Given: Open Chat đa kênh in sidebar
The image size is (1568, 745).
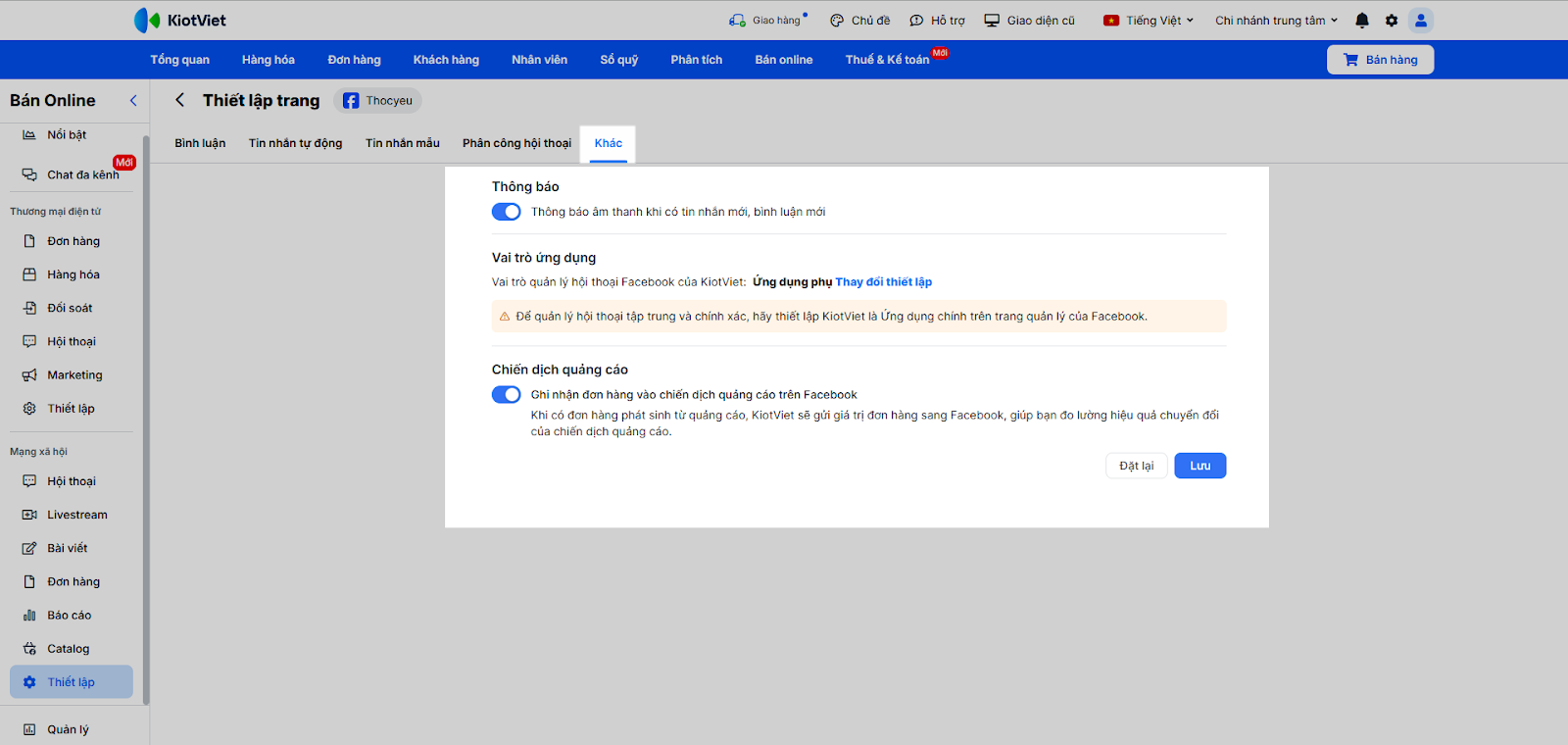Looking at the screenshot, I should click(82, 175).
